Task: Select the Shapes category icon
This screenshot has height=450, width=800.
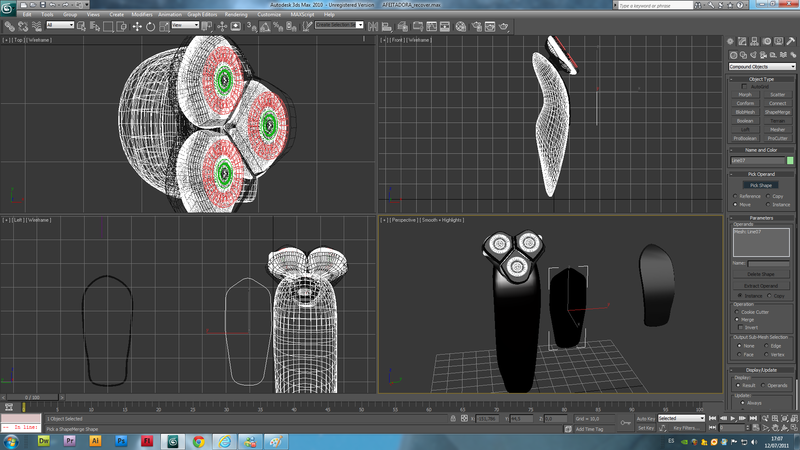Action: 743,55
